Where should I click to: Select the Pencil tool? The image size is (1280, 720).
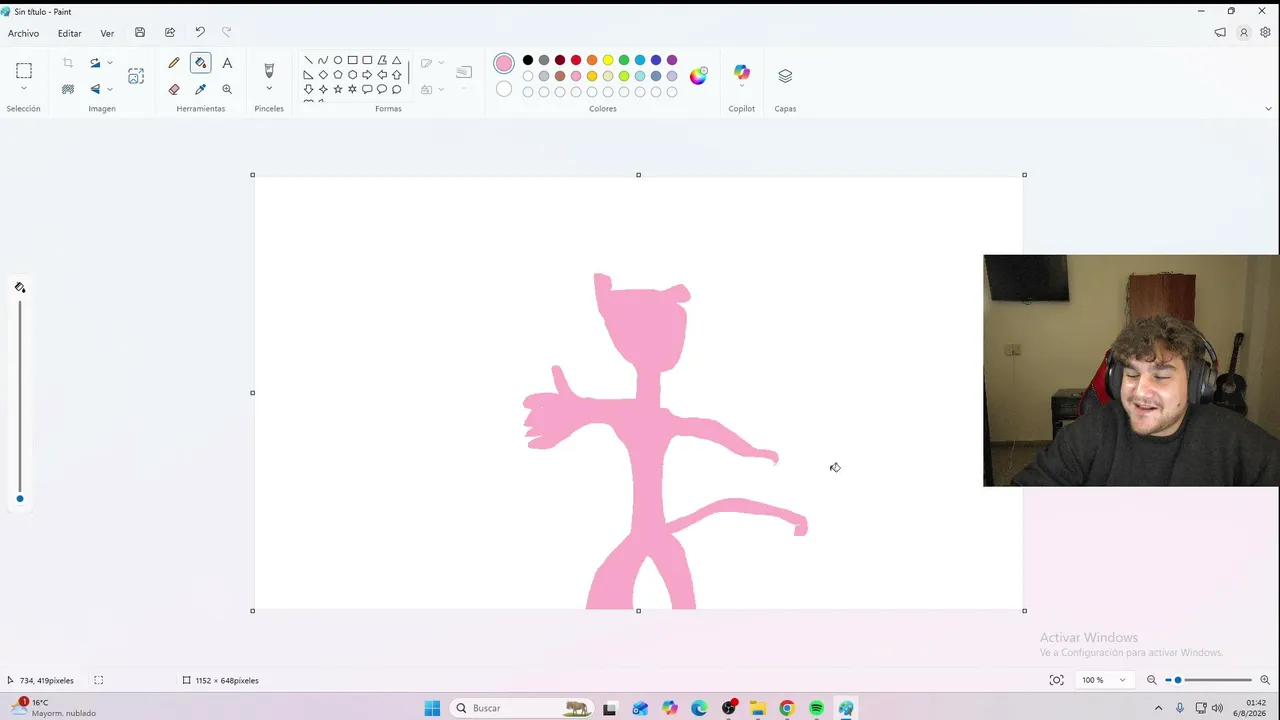click(174, 63)
